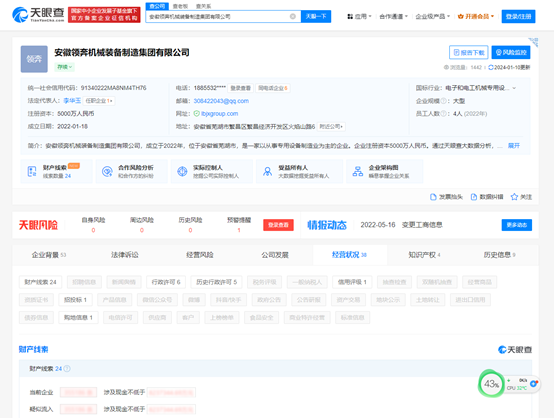Open the lbjxgroup.com website link
The image size is (554, 418).
pyautogui.click(x=219, y=113)
